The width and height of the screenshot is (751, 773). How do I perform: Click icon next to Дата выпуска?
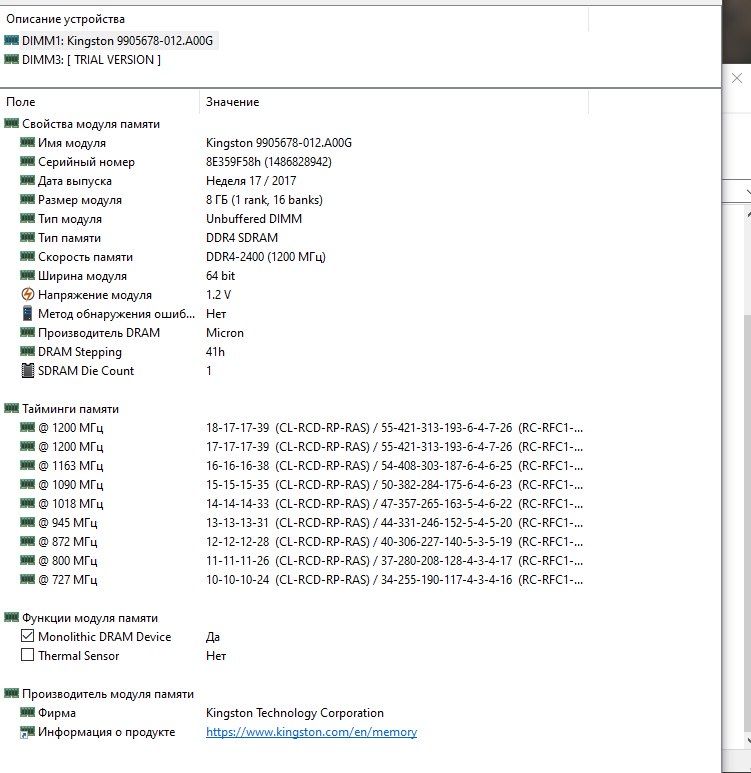pos(28,180)
